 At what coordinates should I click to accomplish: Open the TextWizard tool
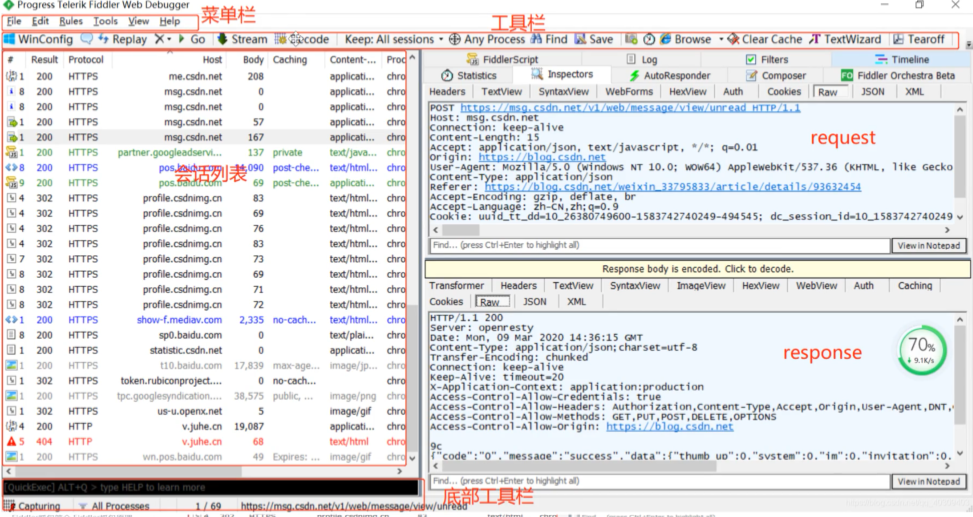845,39
